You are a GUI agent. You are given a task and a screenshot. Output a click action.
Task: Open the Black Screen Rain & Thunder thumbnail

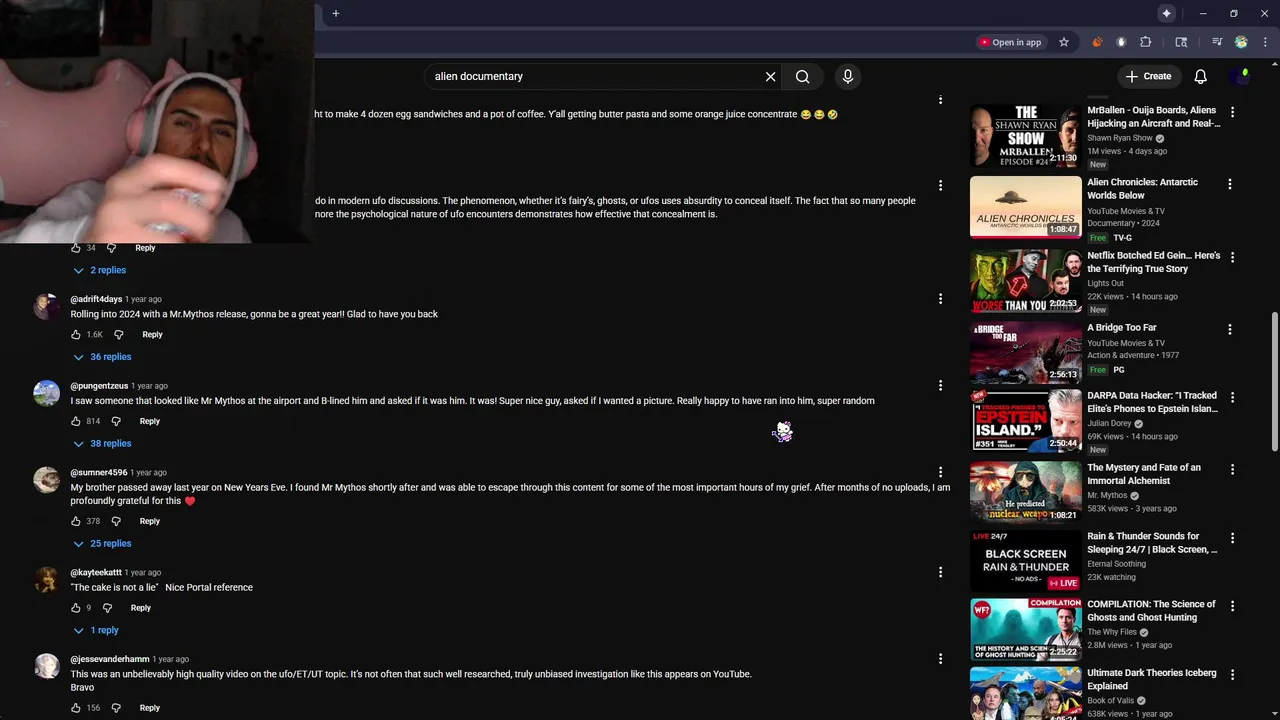click(x=1025, y=561)
